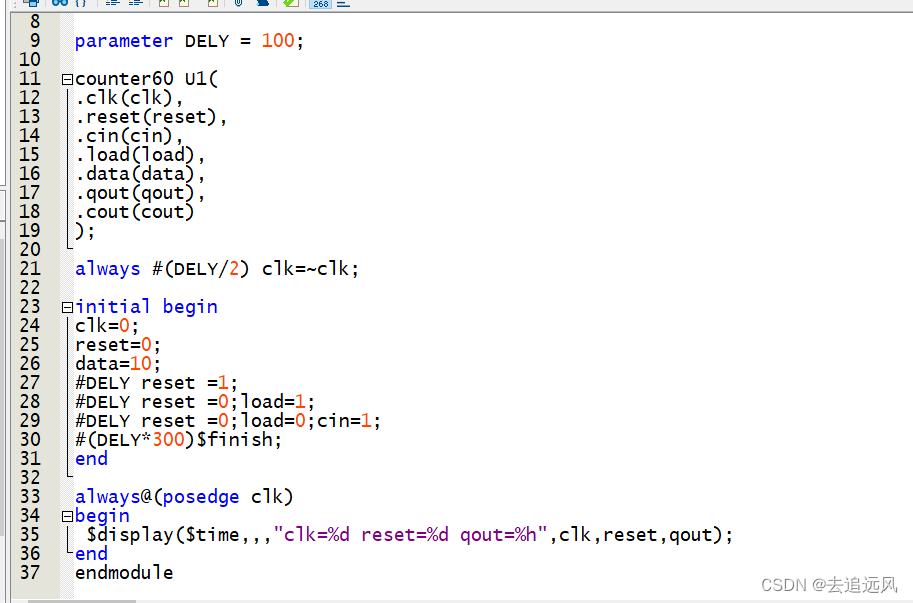
Task: Click line number 21 in the gutter
Action: pos(30,269)
